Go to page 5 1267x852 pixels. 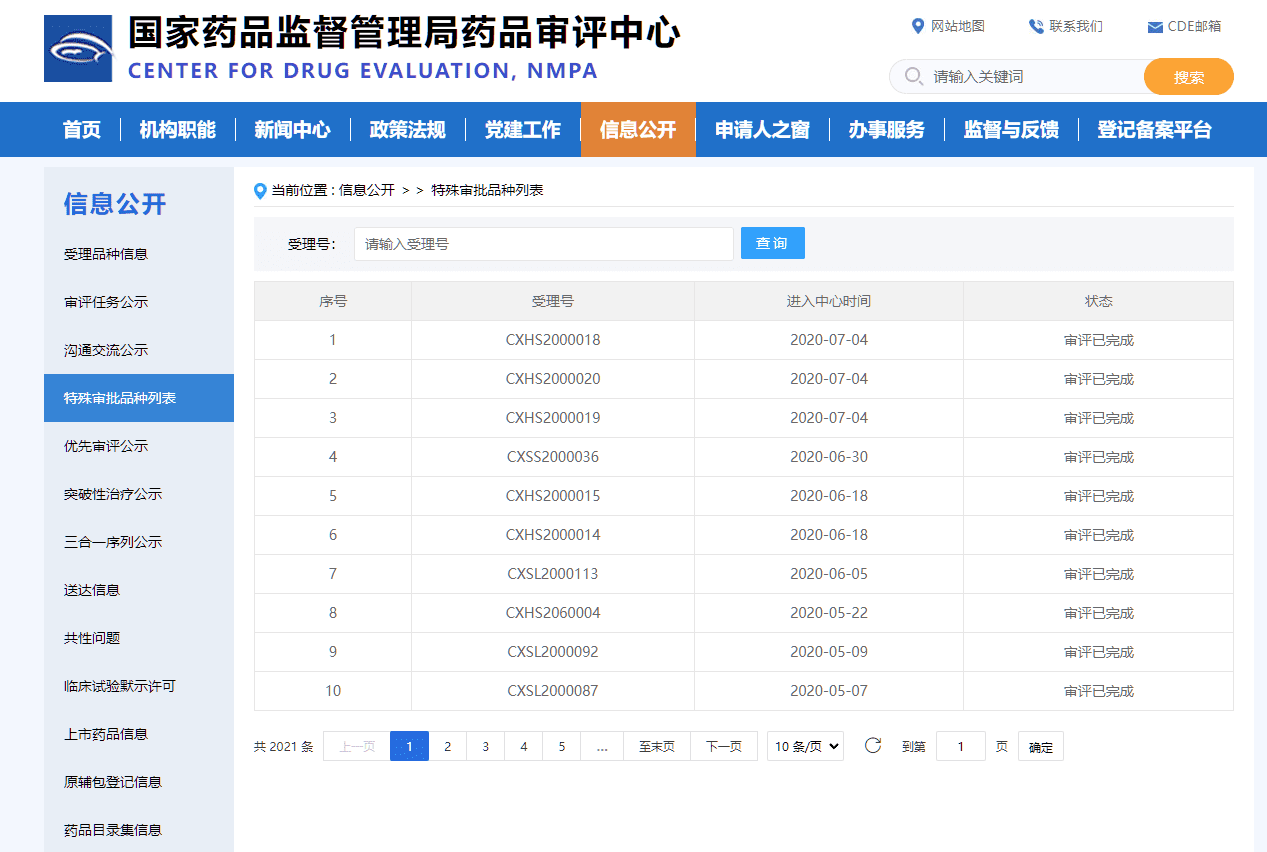(x=562, y=746)
